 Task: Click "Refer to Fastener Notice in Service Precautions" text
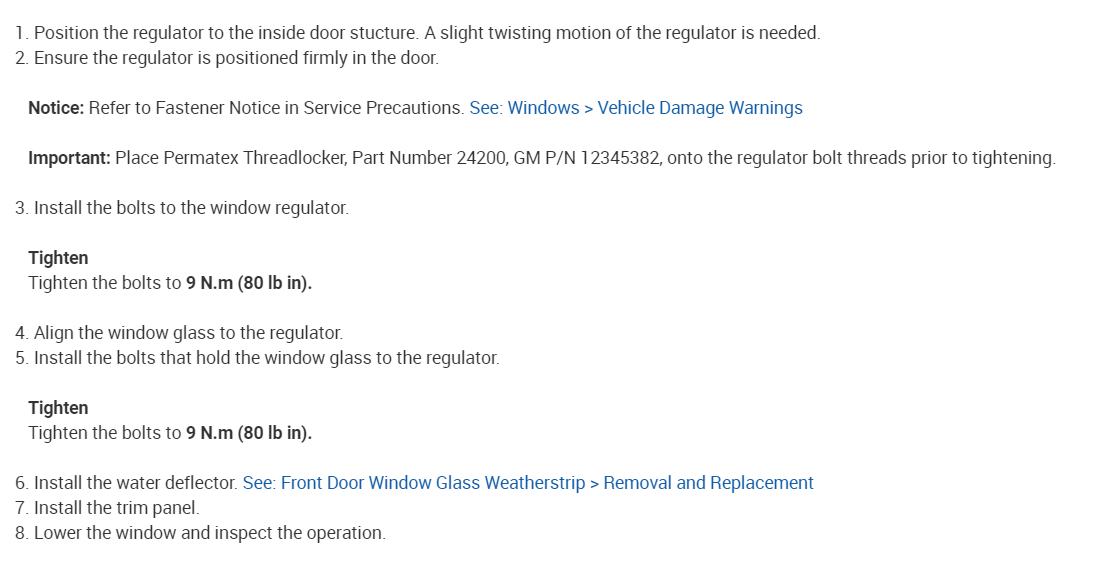point(276,108)
